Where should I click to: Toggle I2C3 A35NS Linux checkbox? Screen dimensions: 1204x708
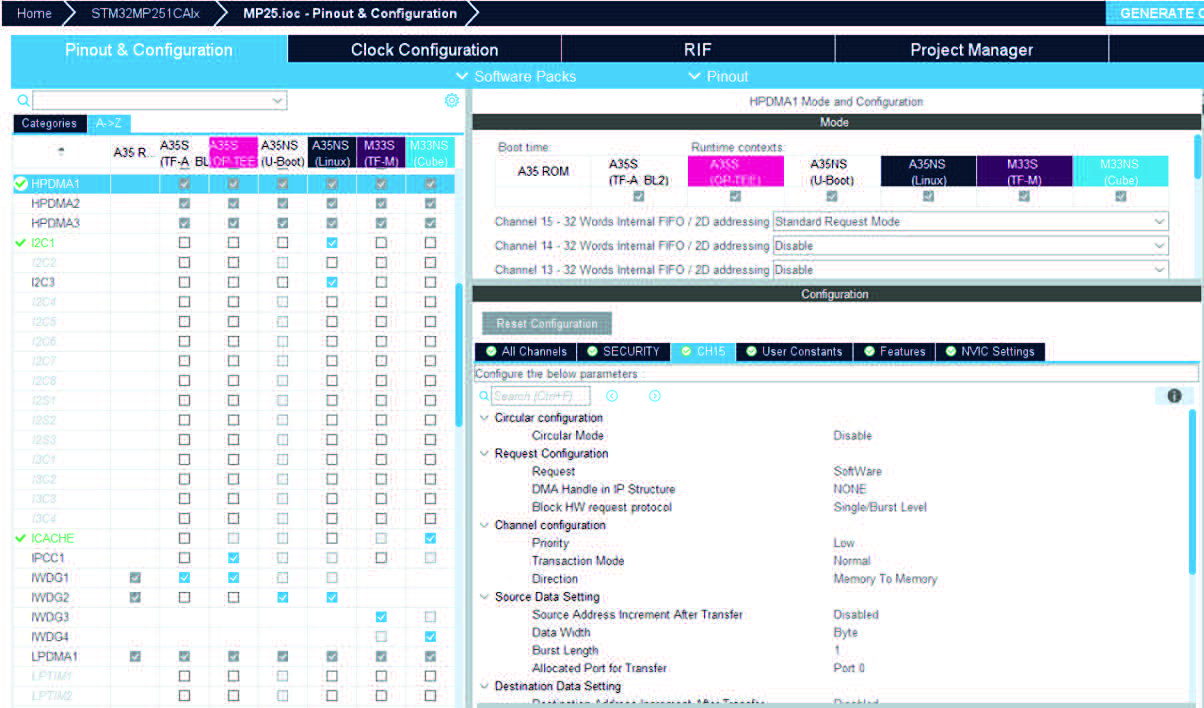click(x=331, y=282)
